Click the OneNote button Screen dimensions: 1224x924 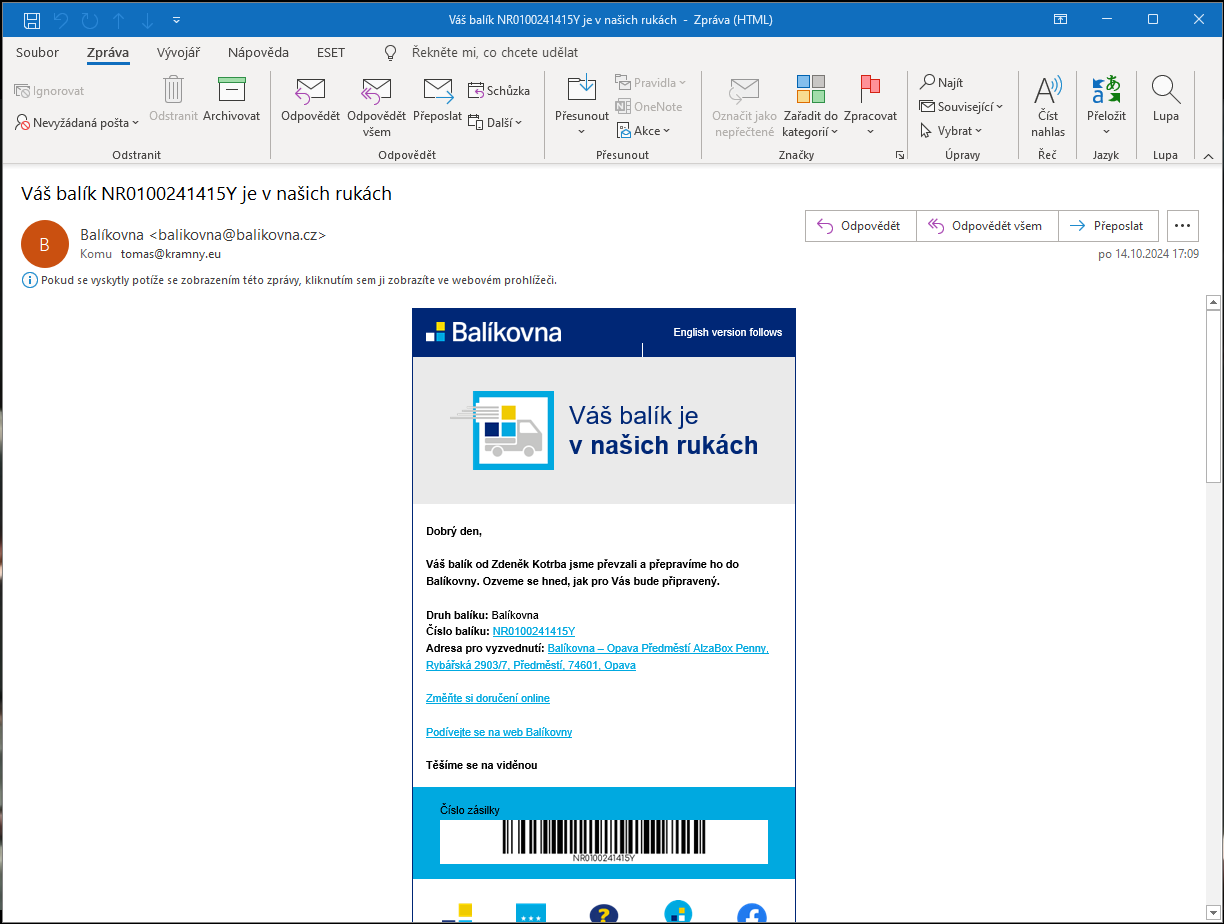(x=649, y=107)
